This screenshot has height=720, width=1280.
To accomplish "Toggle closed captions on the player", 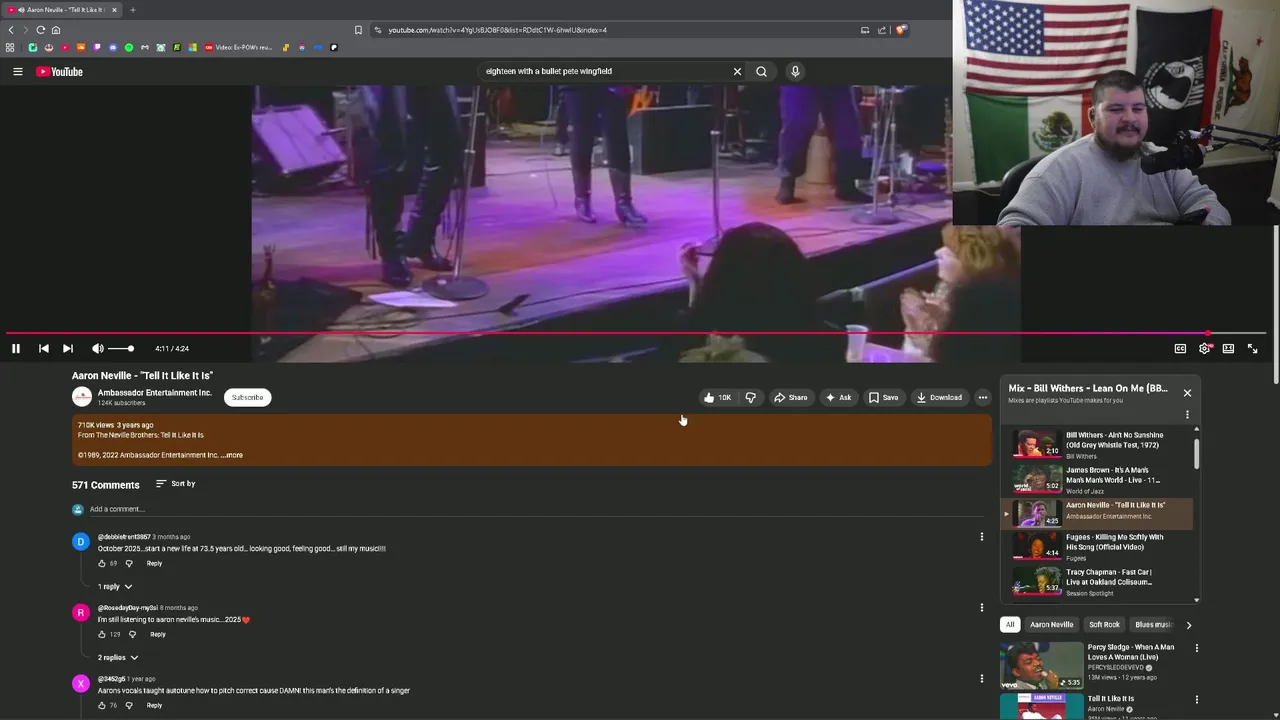I will [x=1180, y=348].
